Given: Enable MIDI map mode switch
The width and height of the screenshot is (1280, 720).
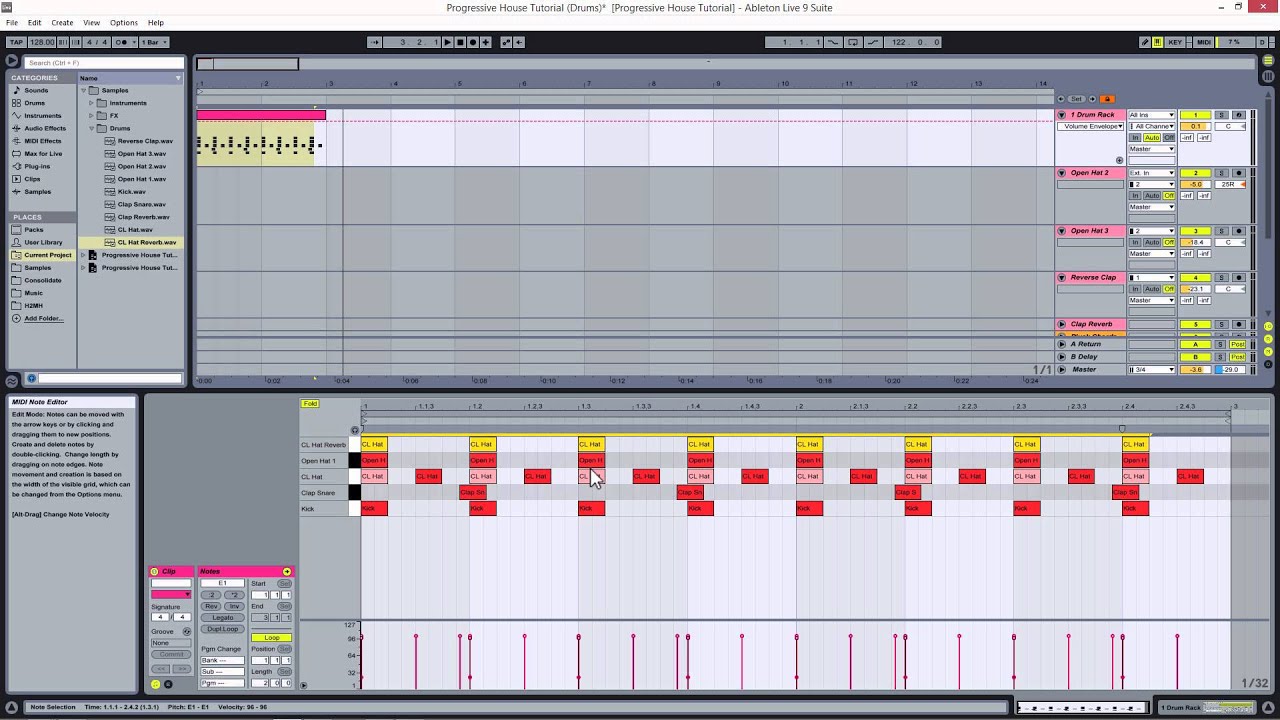Looking at the screenshot, I should 1204,42.
